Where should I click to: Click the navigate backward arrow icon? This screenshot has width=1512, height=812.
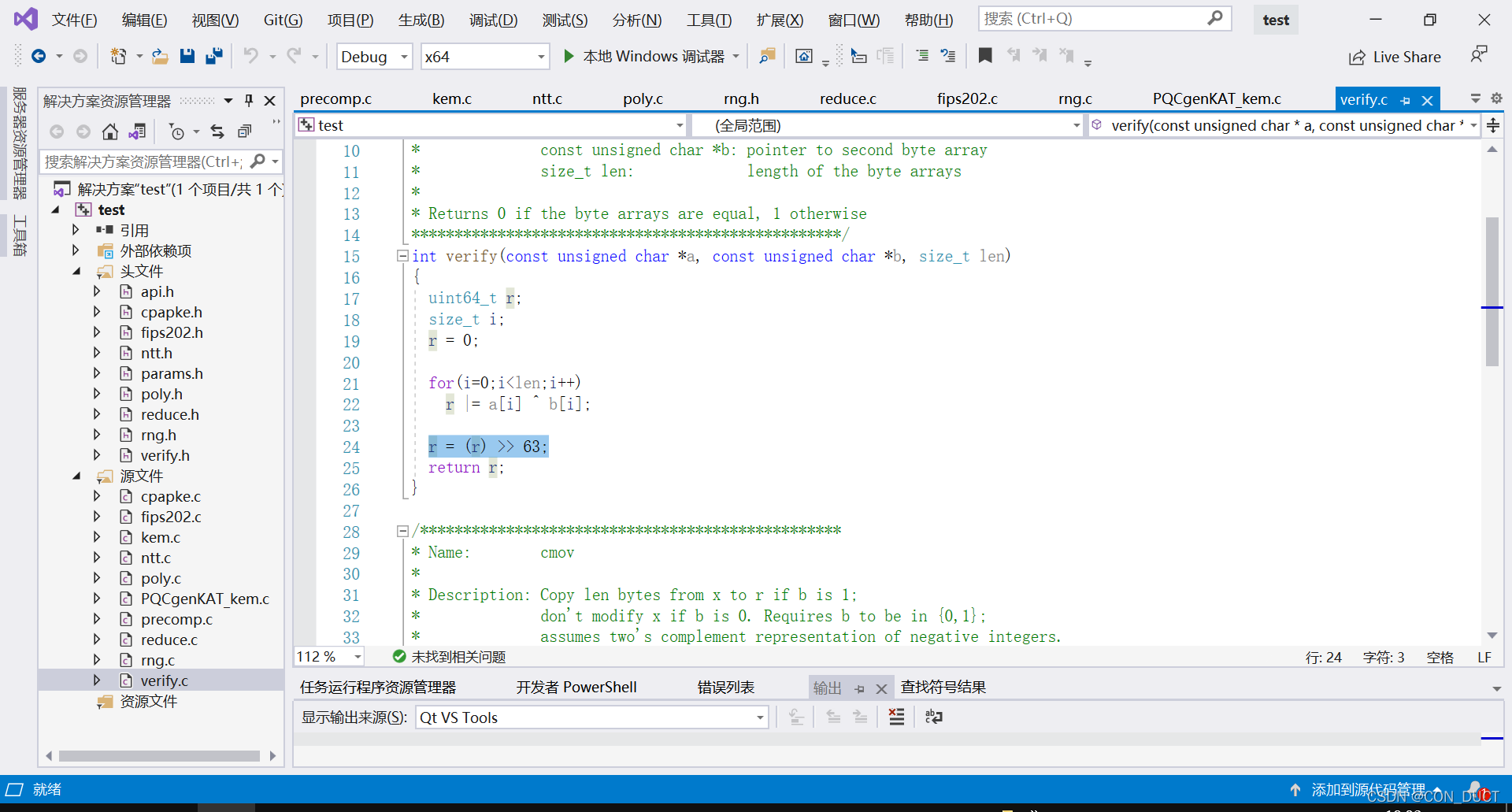coord(38,56)
